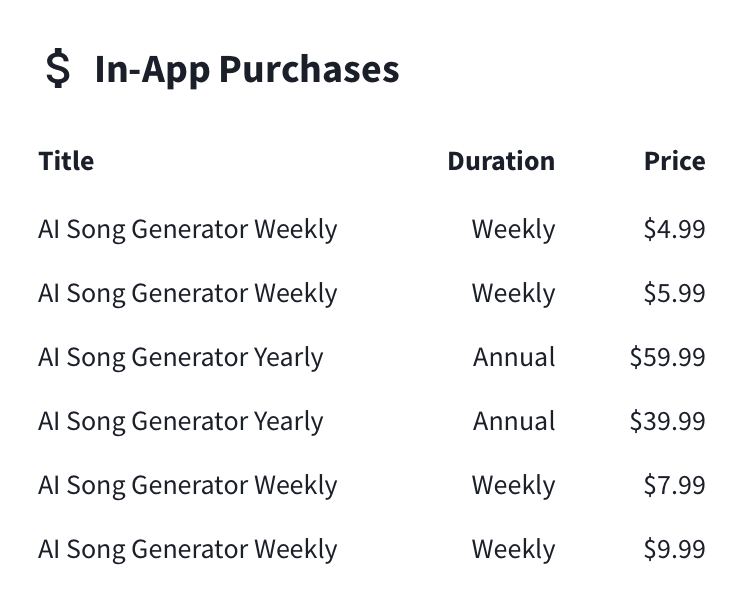Viewport: 742px width, 610px height.
Task: Click the $9.99 price
Action: (674, 549)
